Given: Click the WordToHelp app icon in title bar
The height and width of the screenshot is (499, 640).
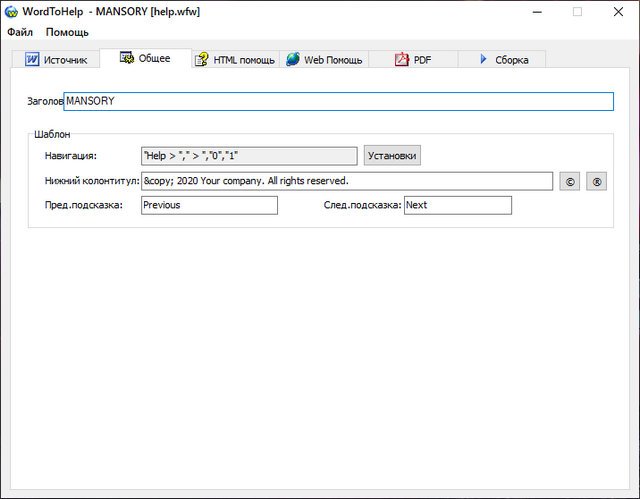Looking at the screenshot, I should pyautogui.click(x=11, y=12).
